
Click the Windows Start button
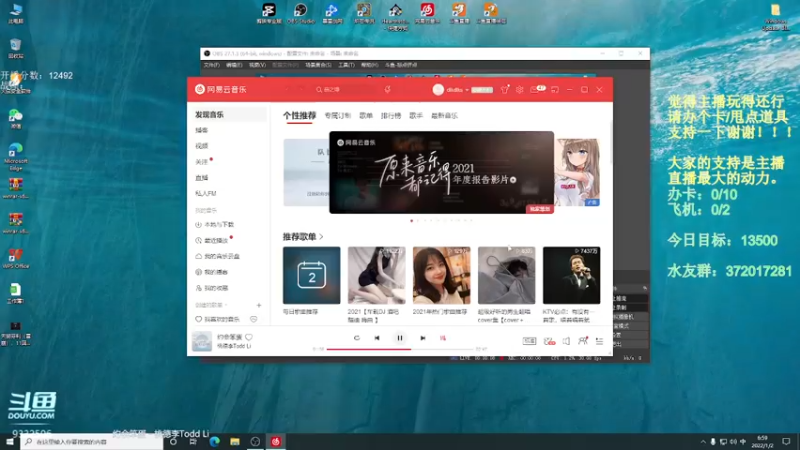tap(10, 441)
